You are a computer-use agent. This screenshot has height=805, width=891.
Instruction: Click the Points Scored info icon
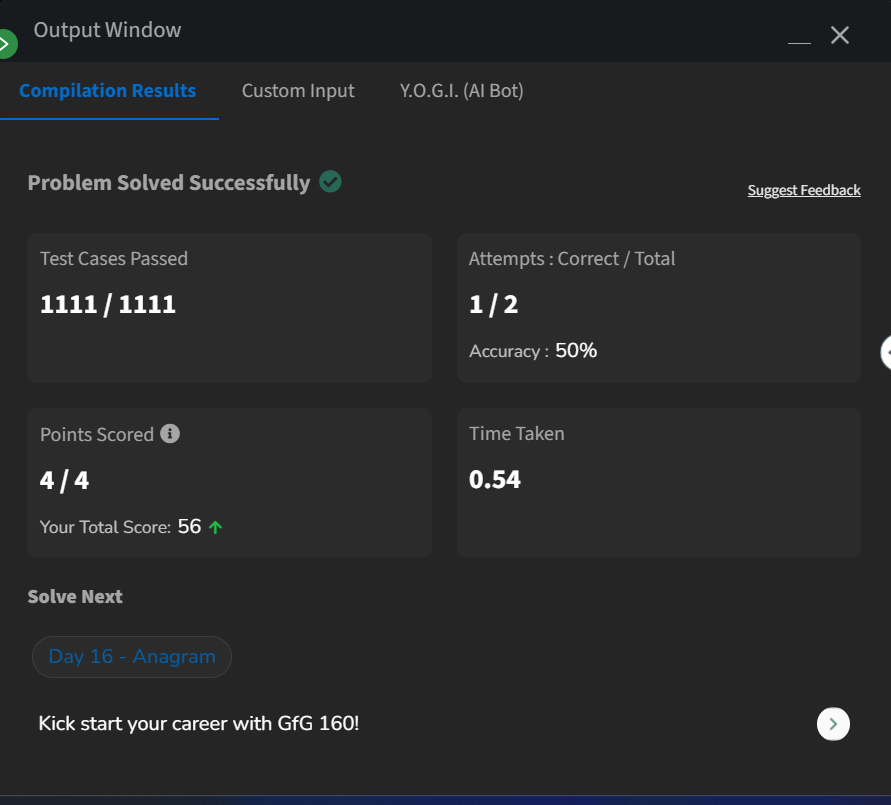[170, 434]
